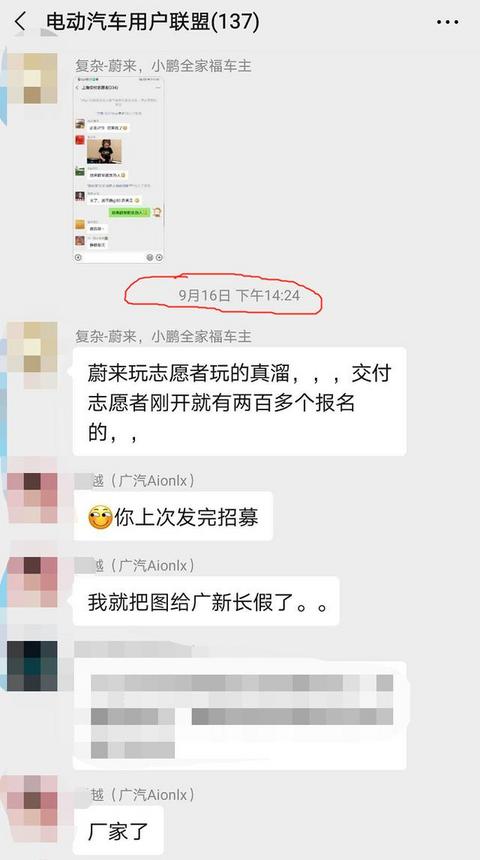Open the three-dot more options menu

point(448,22)
